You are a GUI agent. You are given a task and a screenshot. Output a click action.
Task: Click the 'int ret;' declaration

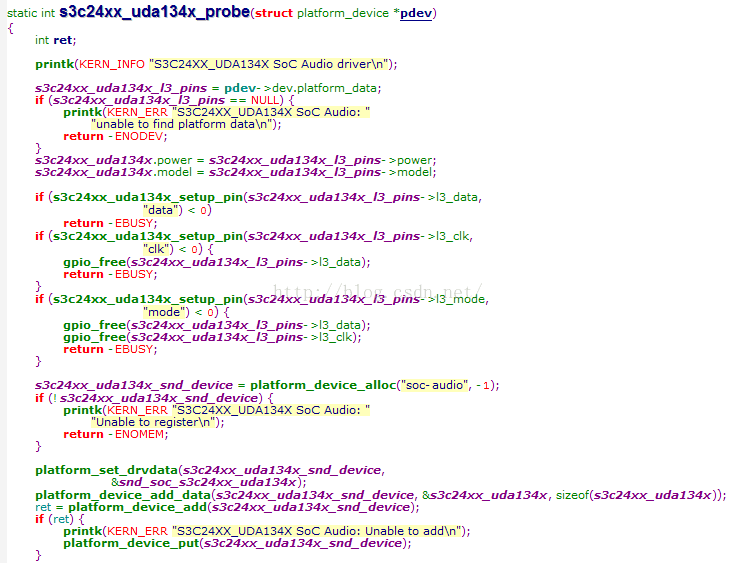(55, 40)
